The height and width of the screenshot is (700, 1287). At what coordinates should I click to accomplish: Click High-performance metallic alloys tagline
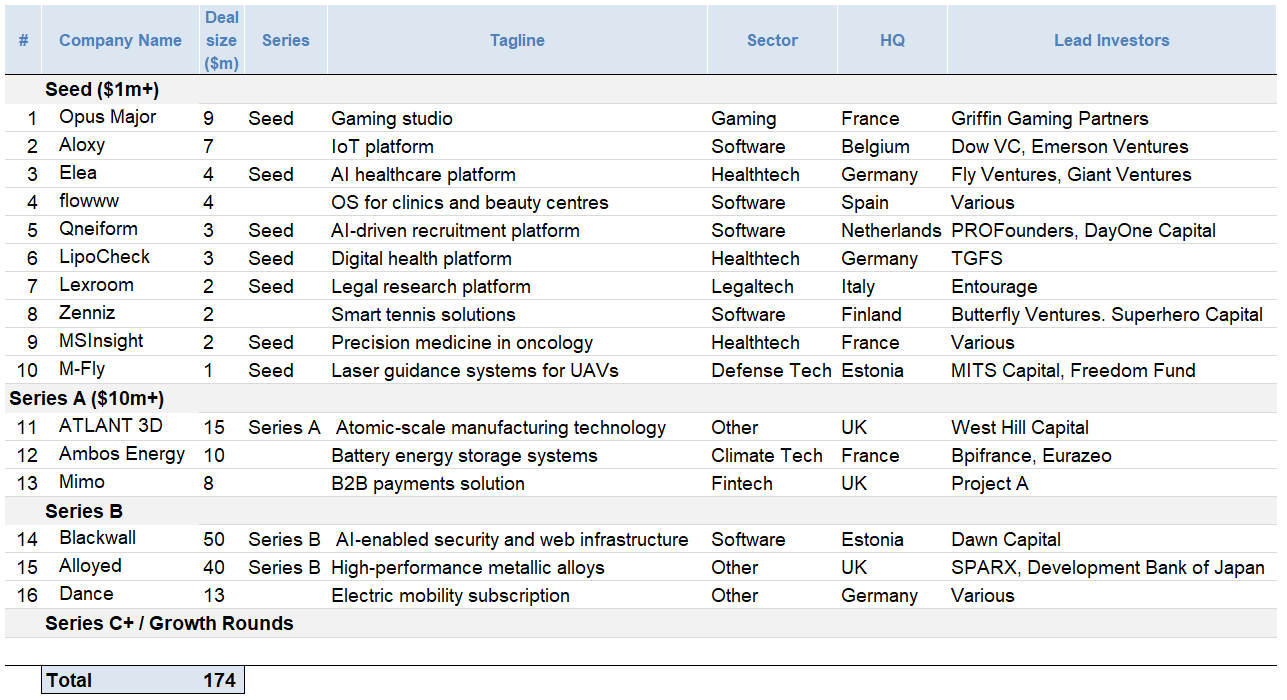[x=468, y=568]
